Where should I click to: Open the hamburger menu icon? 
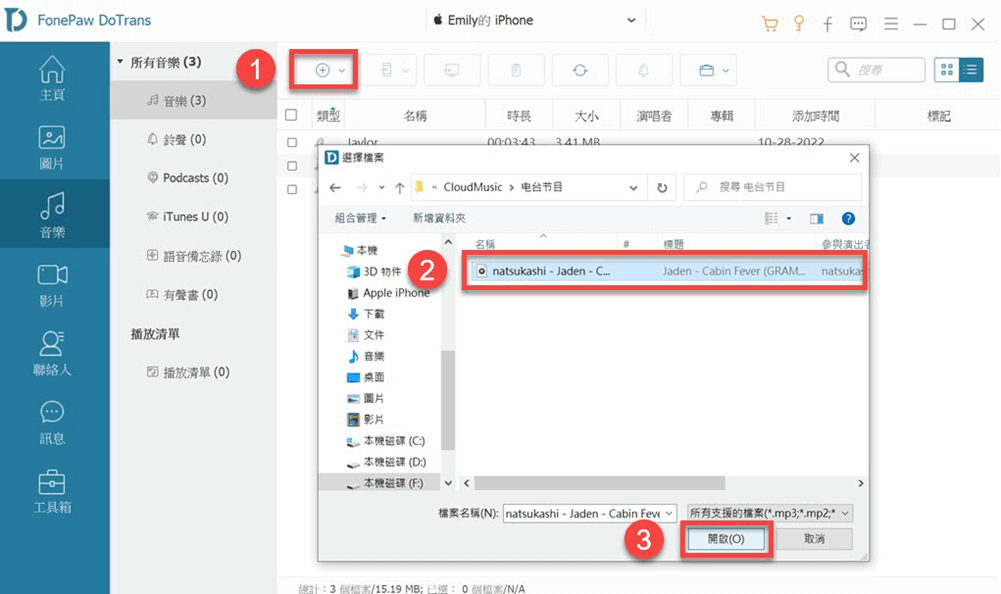tap(891, 24)
